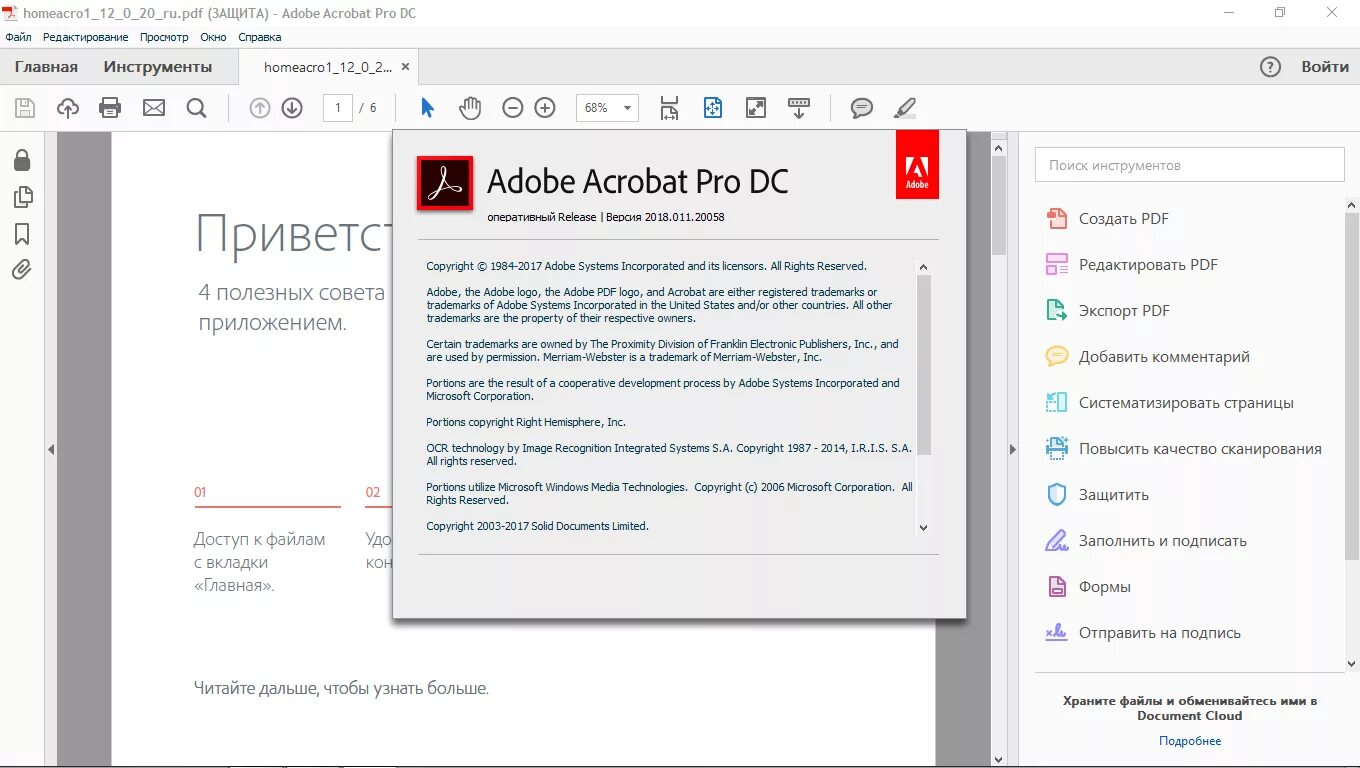The image size is (1360, 768).
Task: Follow the Подробнее link
Action: pos(1190,741)
